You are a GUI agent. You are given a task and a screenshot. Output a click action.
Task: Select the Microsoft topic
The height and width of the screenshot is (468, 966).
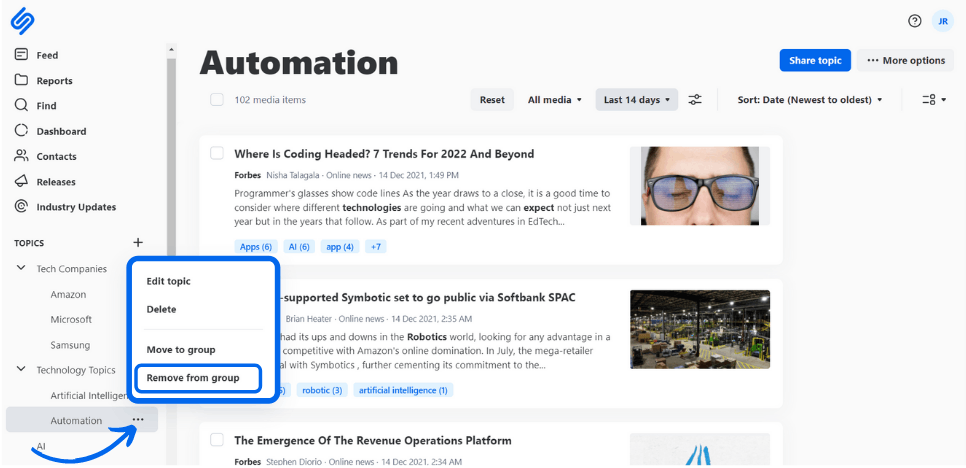coord(71,320)
